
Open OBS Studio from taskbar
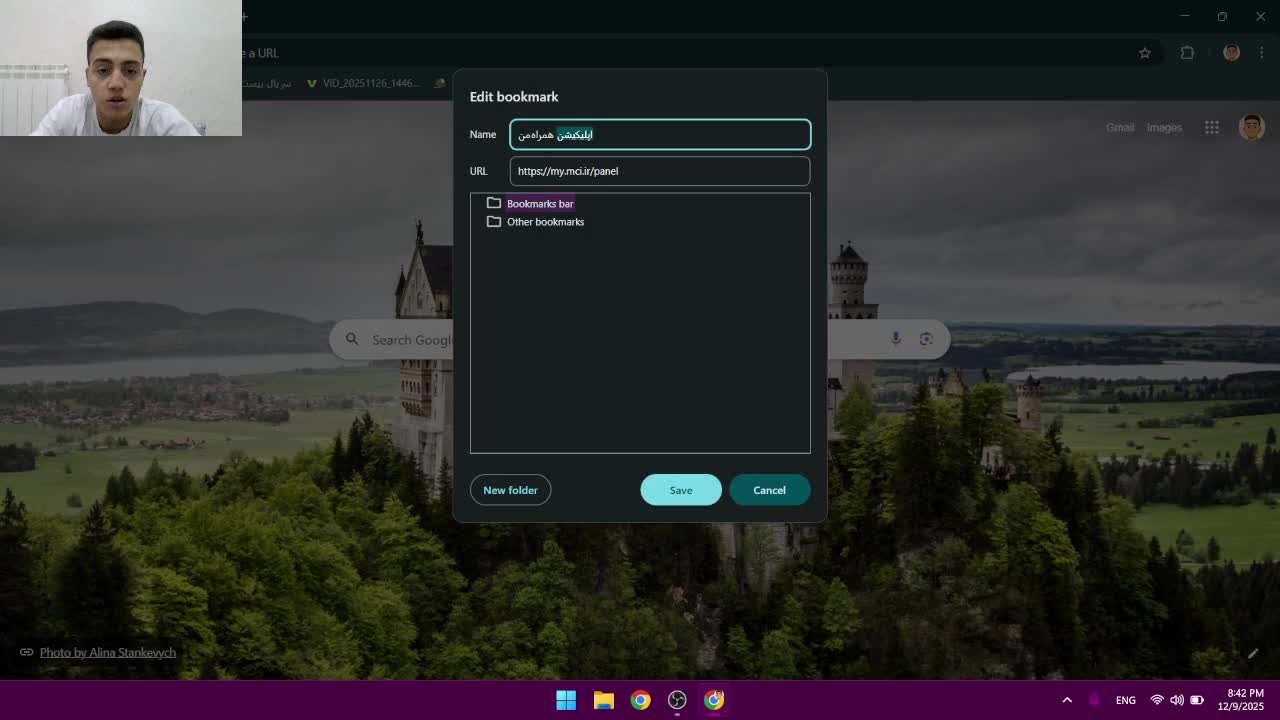(677, 700)
